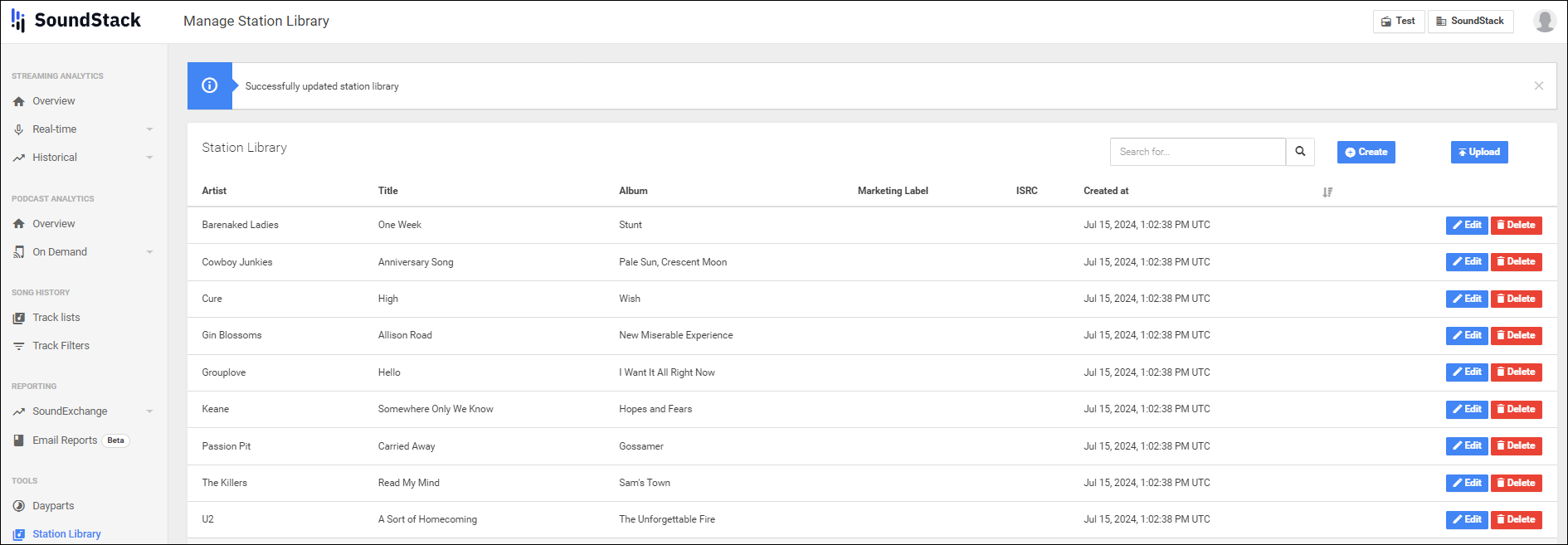Click the Email Reports book icon
The width and height of the screenshot is (1568, 545).
point(18,440)
